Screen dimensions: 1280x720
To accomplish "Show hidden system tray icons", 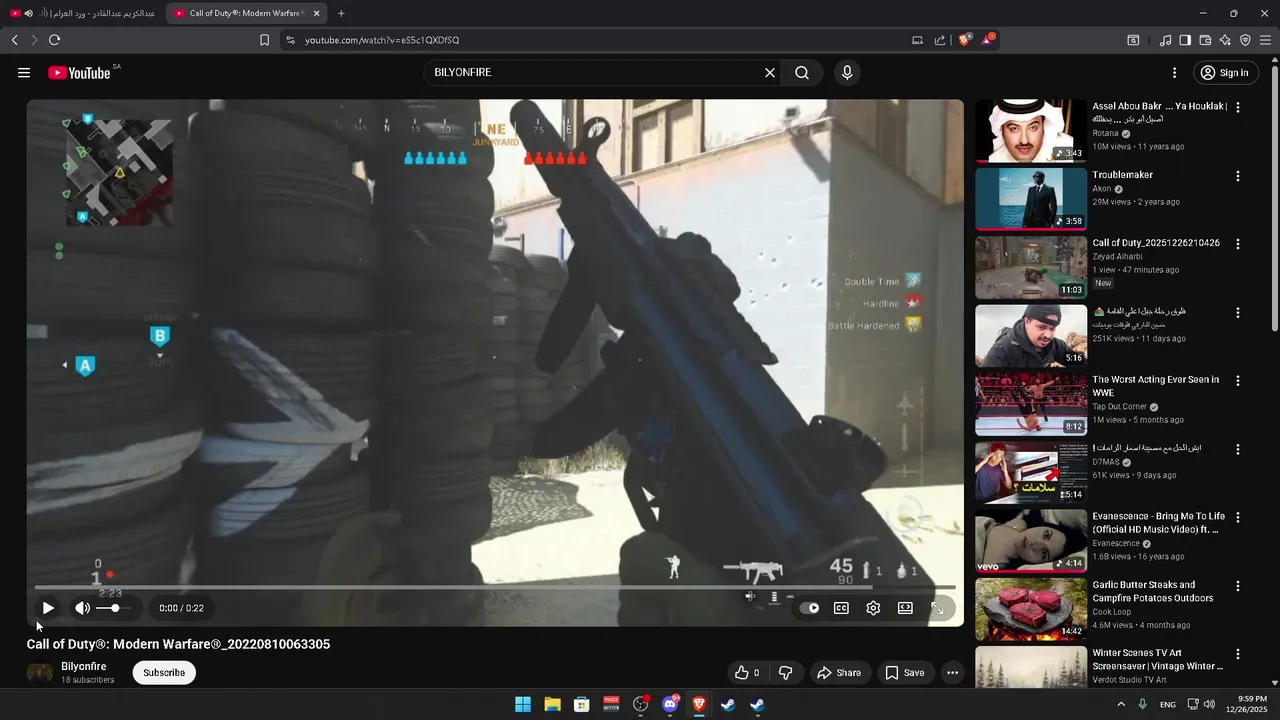I will click(x=1119, y=704).
